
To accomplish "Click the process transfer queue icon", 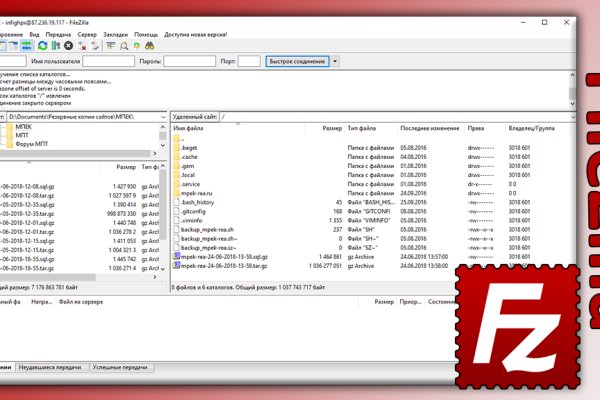I will [56, 46].
